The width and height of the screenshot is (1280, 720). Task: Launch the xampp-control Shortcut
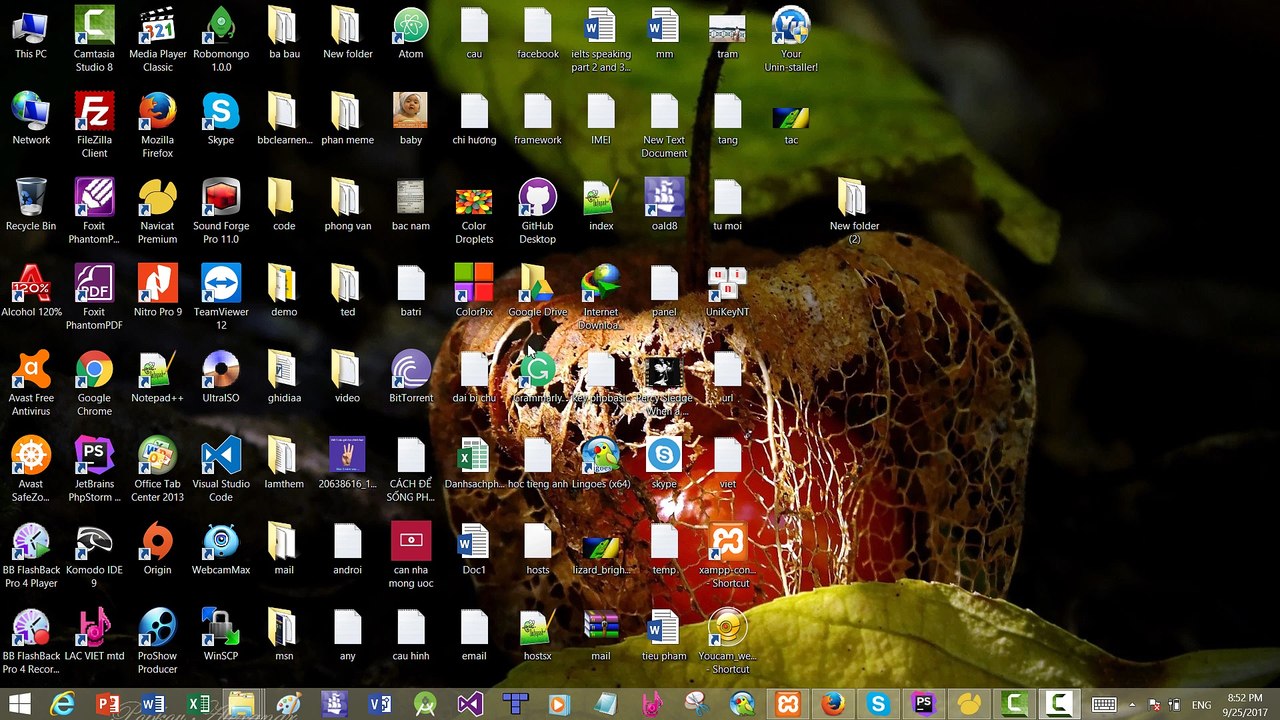pos(728,555)
